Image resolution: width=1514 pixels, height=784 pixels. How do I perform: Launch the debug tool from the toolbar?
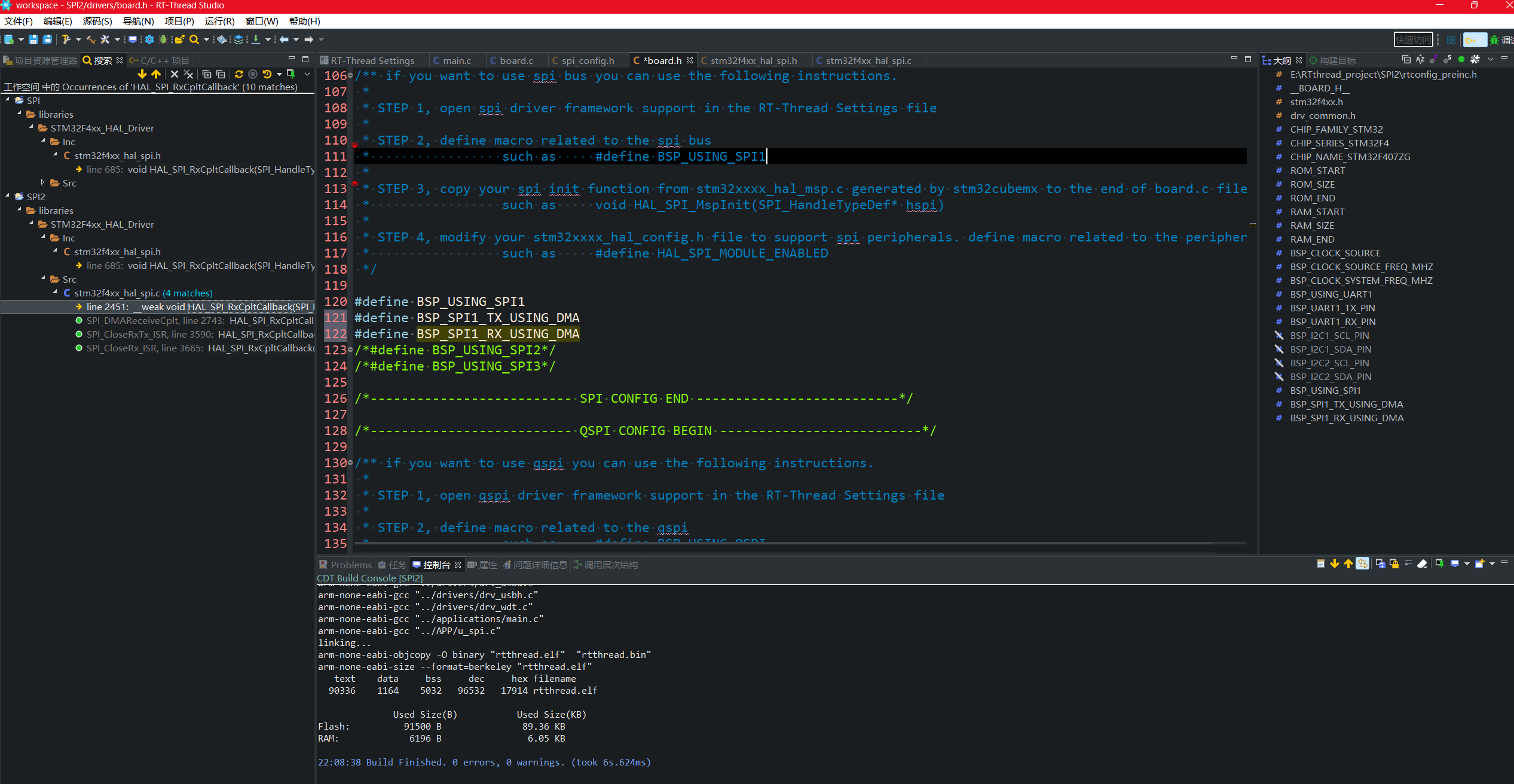coord(164,39)
